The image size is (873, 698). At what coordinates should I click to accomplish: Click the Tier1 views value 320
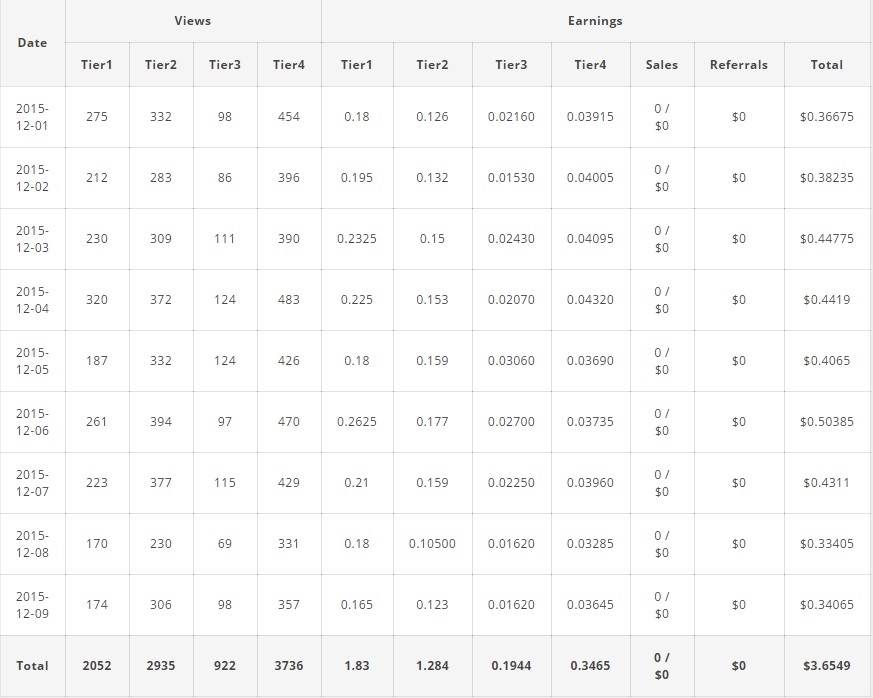pyautogui.click(x=97, y=300)
